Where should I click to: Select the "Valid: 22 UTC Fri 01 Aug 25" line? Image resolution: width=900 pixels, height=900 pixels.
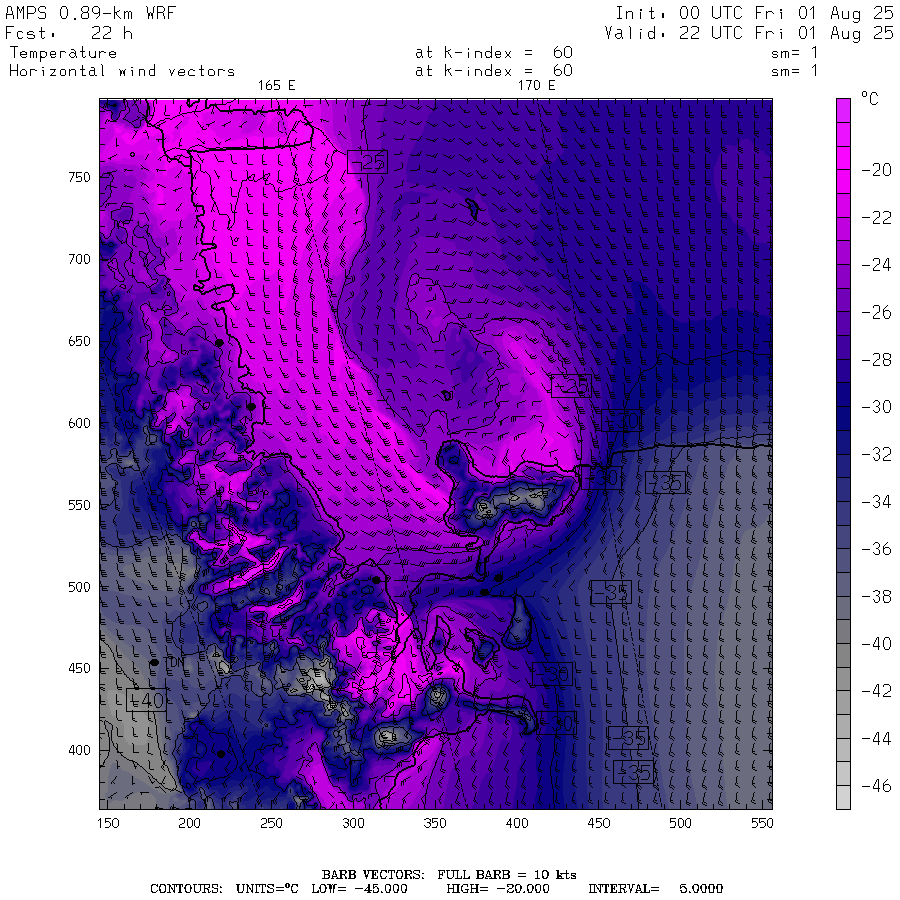coord(748,33)
